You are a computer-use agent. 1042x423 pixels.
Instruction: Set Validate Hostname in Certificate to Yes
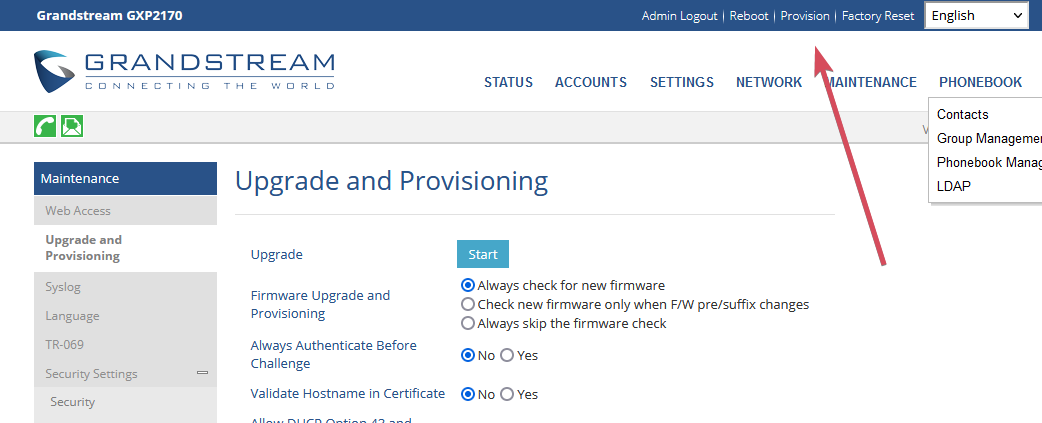coord(507,394)
